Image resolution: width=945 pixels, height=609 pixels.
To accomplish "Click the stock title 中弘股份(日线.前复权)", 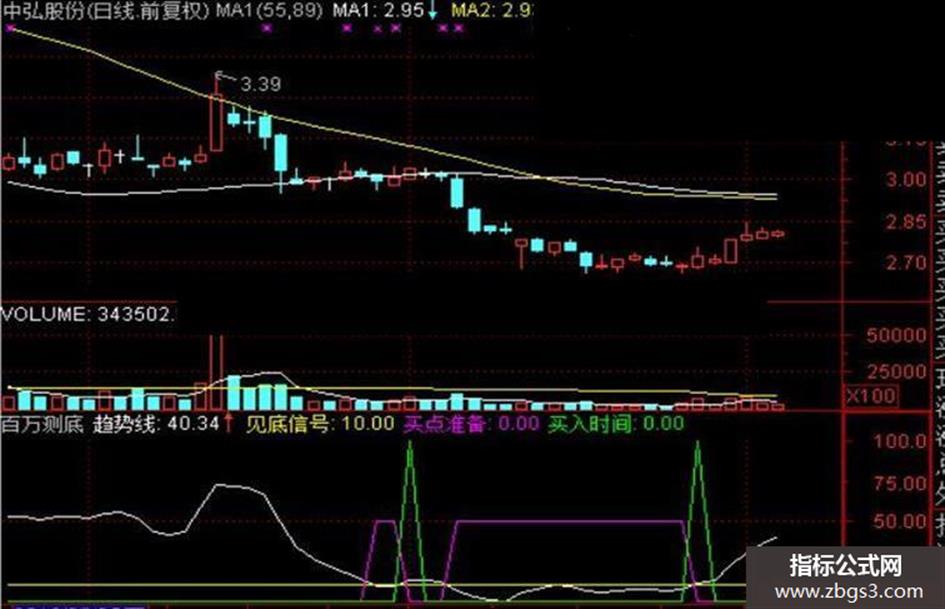I will click(x=106, y=11).
